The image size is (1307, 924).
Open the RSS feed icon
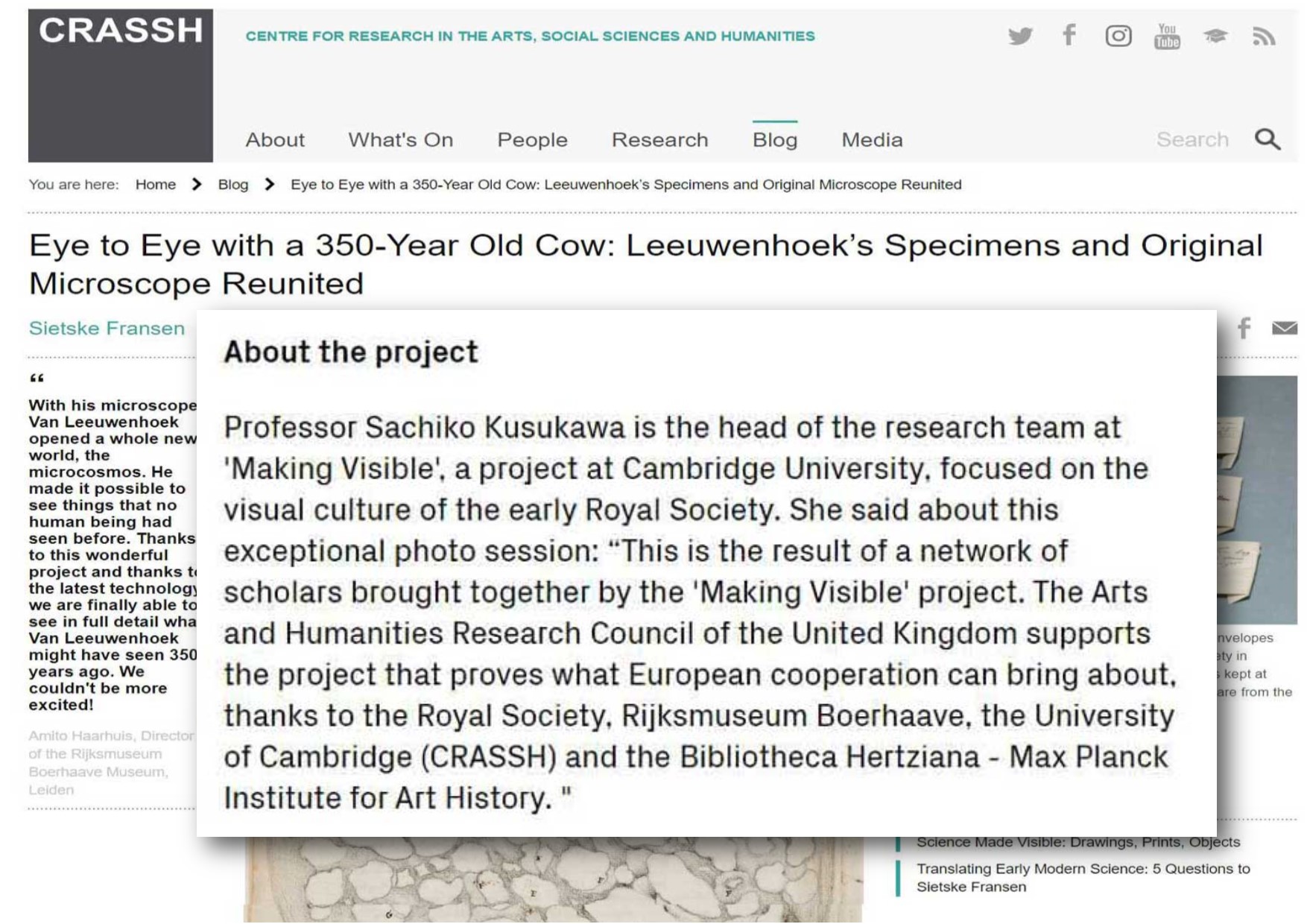[x=1264, y=36]
